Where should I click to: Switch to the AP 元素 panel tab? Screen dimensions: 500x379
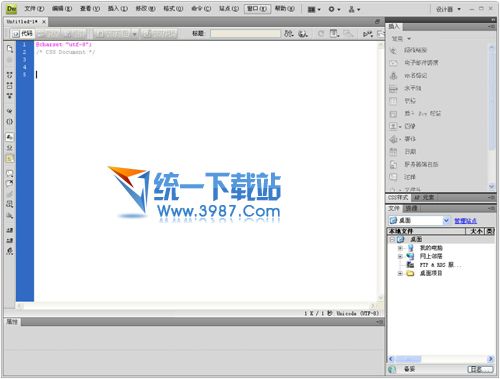tap(423, 198)
